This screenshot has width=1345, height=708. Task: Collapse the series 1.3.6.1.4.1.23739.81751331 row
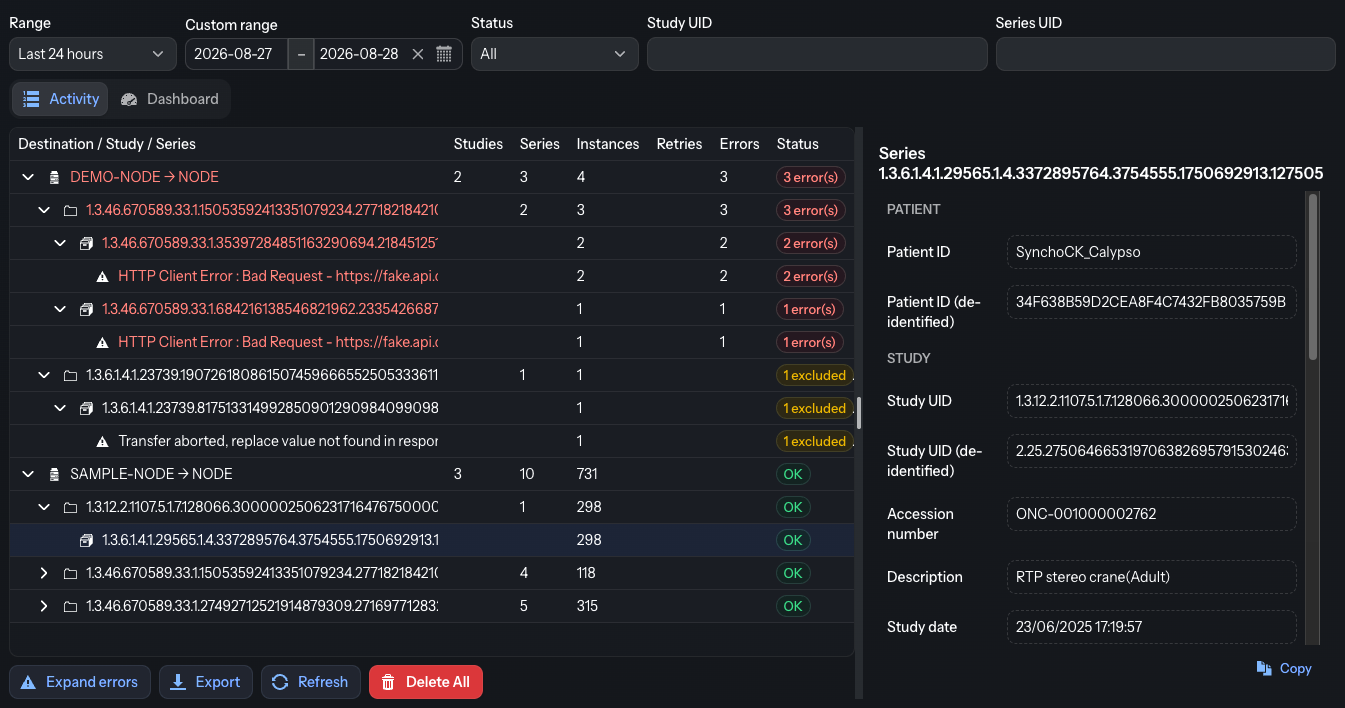[x=60, y=408]
